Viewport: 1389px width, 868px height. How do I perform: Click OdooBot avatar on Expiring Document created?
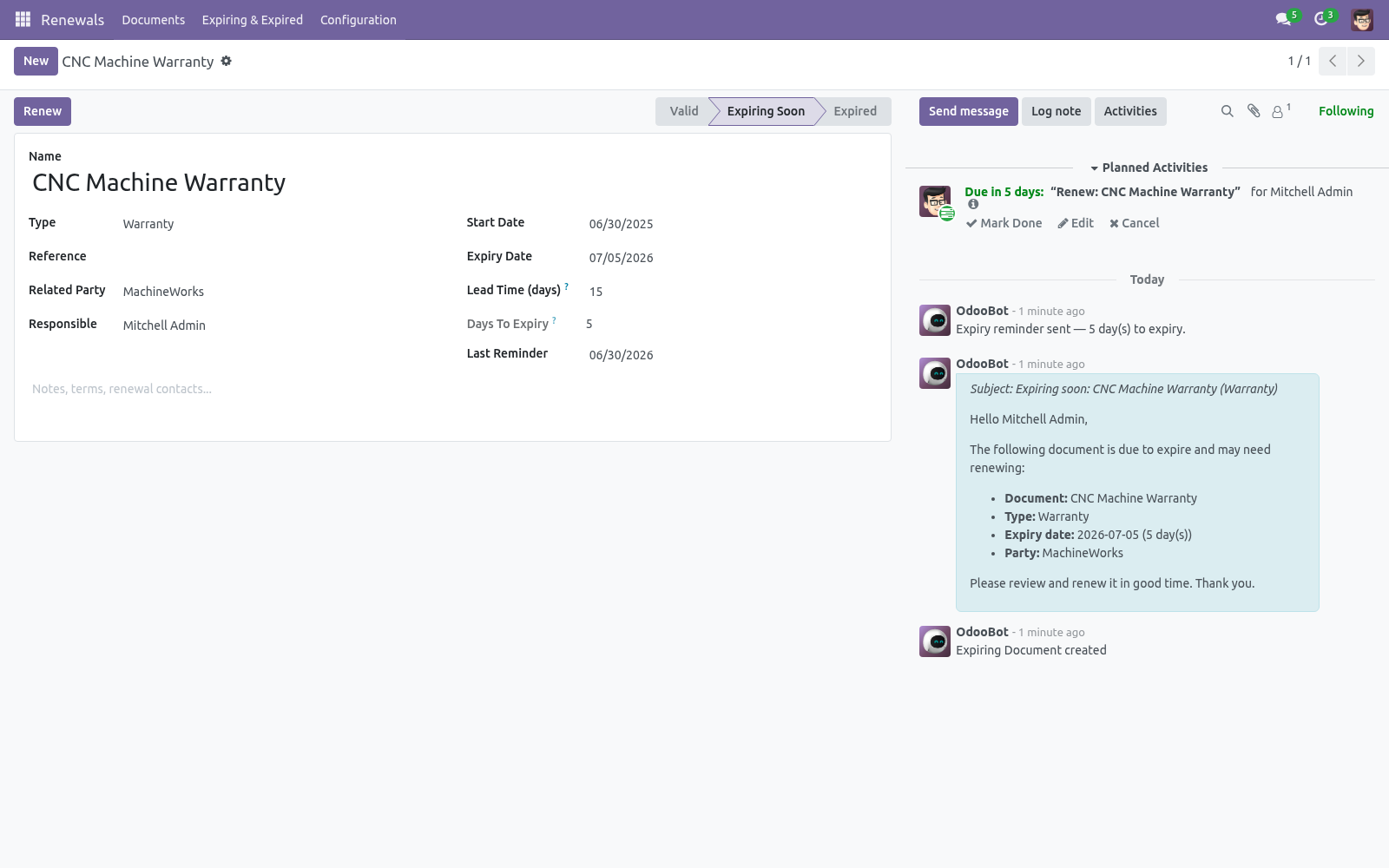coord(935,641)
